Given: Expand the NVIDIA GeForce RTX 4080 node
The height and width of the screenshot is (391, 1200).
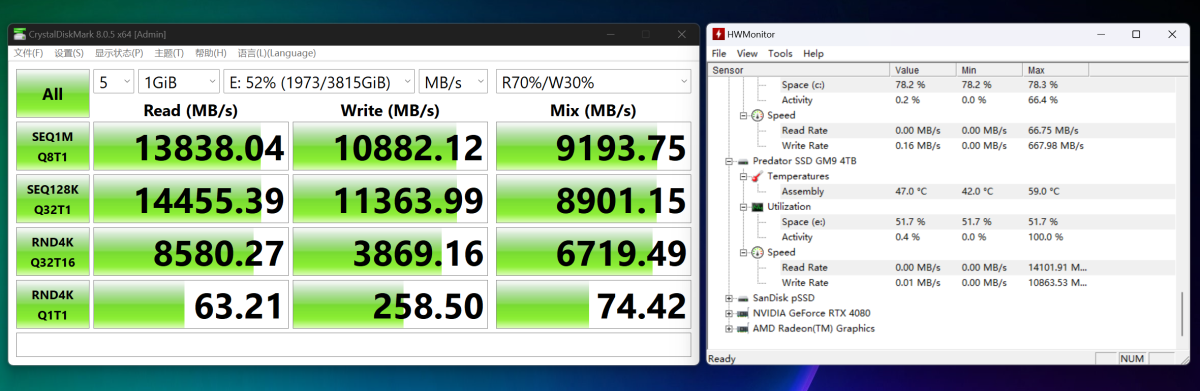Looking at the screenshot, I should click(x=729, y=313).
